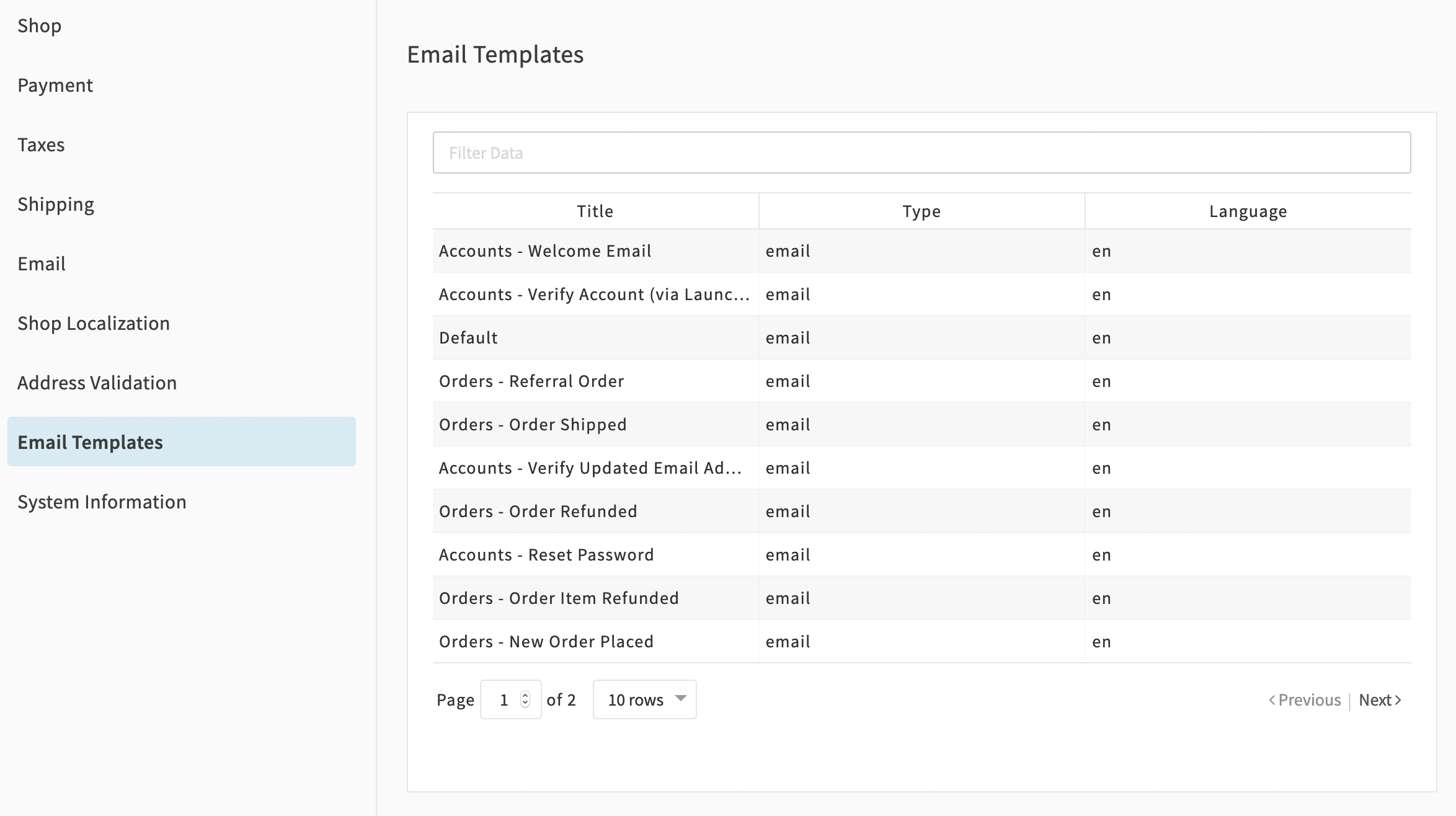The image size is (1456, 816).
Task: Open the Default email template row
Action: point(468,338)
